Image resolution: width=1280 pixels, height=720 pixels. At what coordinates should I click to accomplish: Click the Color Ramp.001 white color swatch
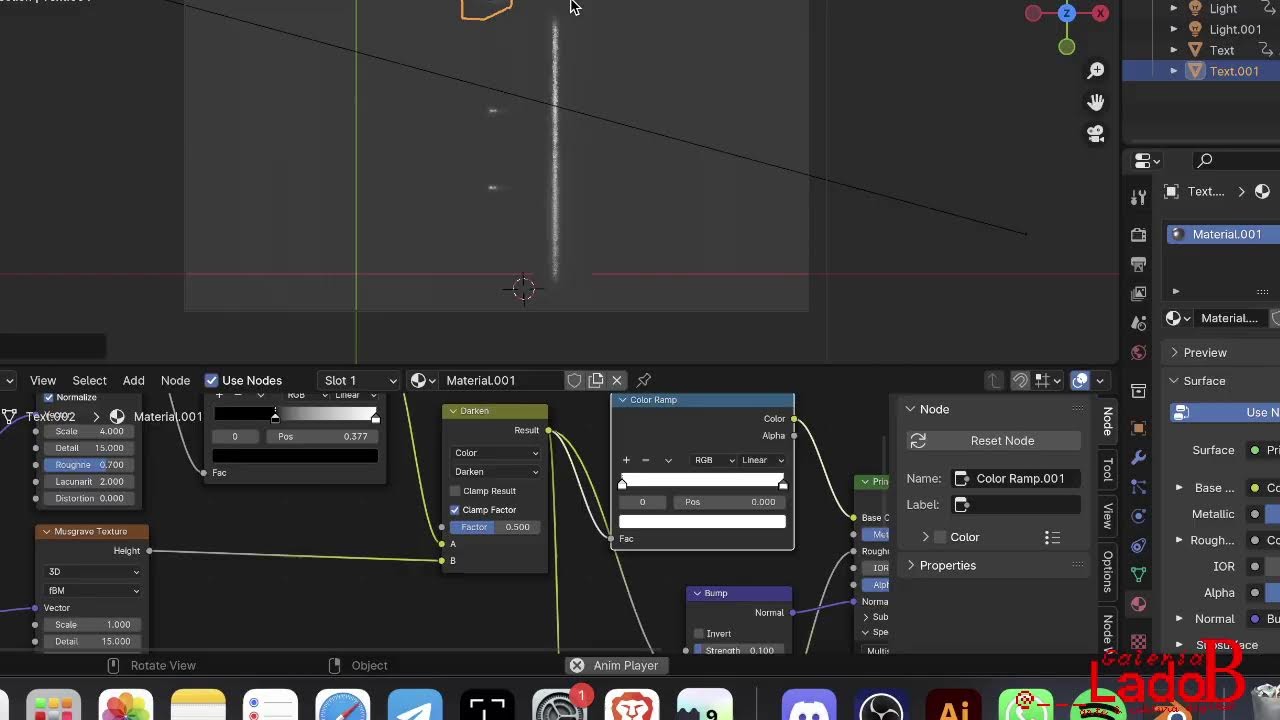point(702,521)
